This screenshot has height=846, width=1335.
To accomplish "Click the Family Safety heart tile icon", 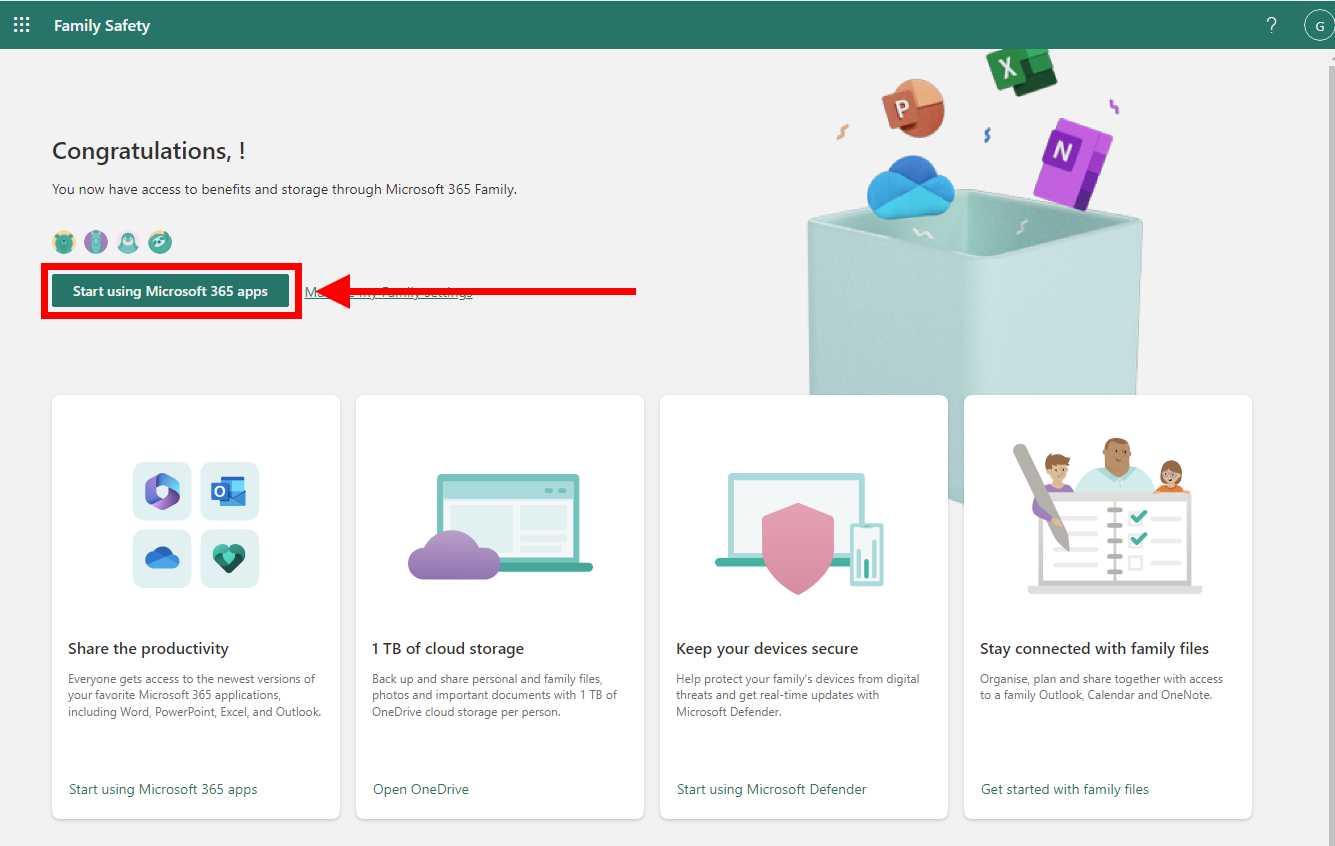I will click(229, 558).
